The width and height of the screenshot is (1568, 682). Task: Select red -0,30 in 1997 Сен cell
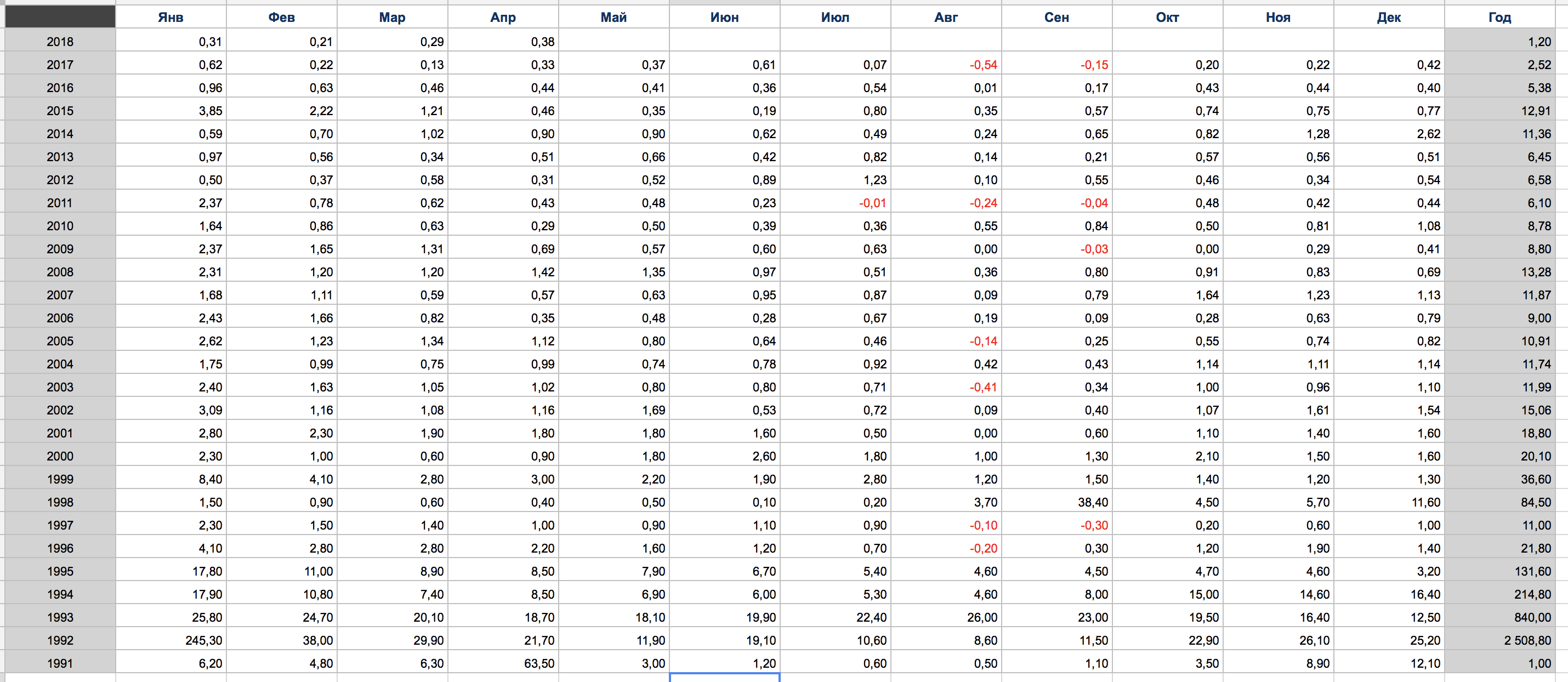1058,525
